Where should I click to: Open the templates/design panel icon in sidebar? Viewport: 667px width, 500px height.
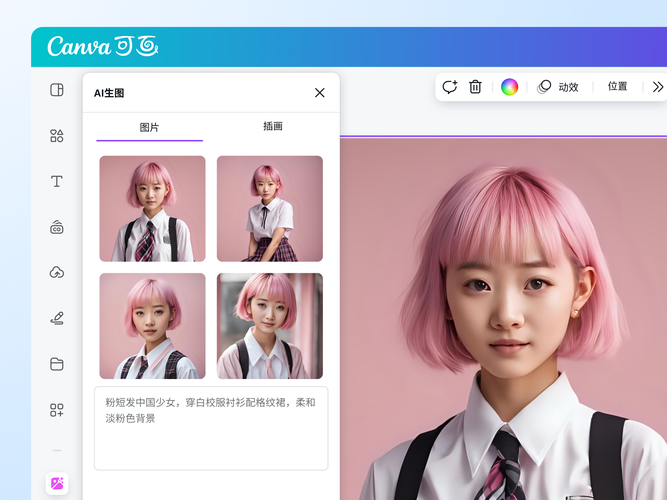pos(57,90)
